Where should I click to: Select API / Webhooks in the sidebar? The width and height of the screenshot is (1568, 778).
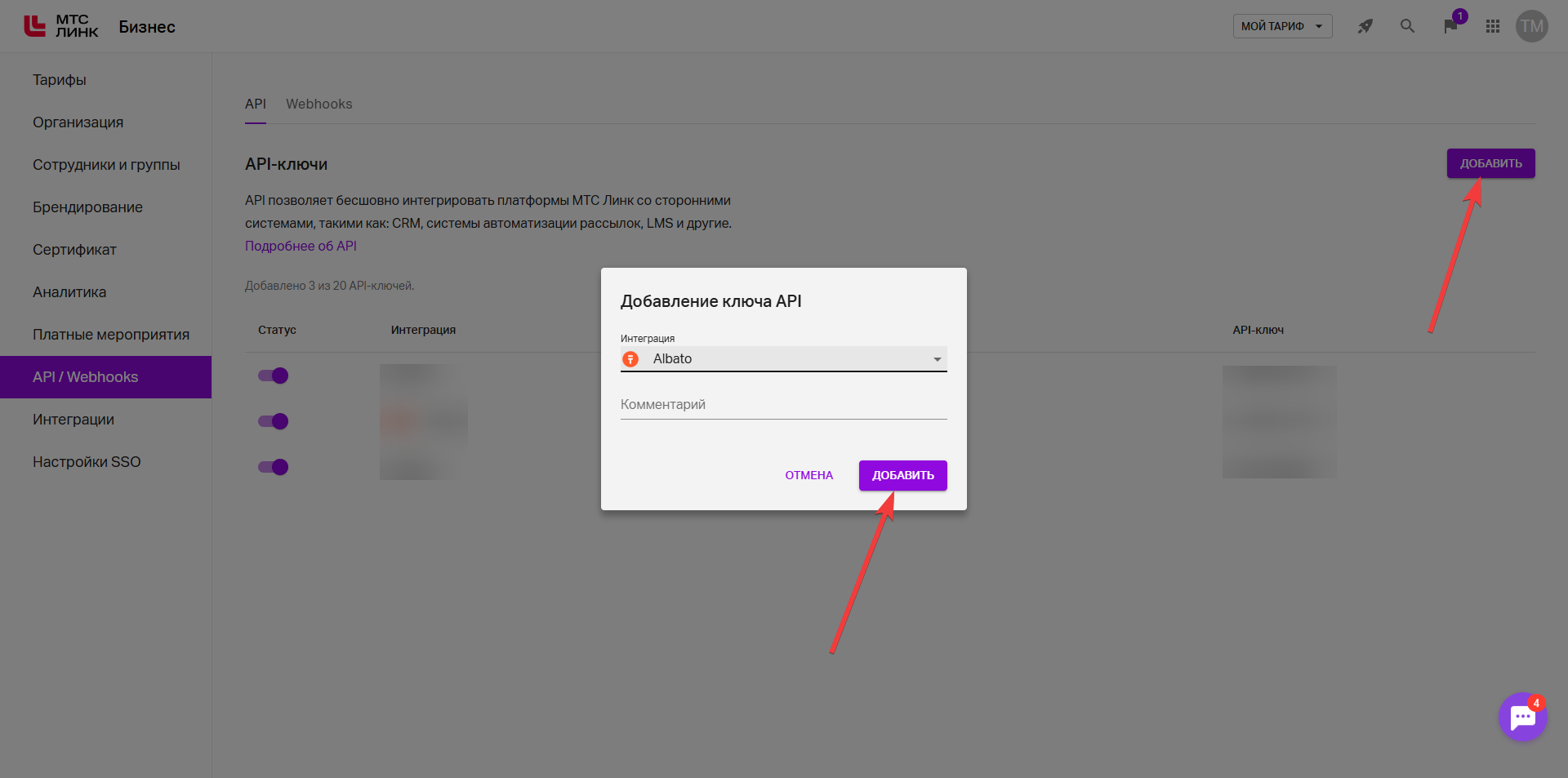point(105,377)
